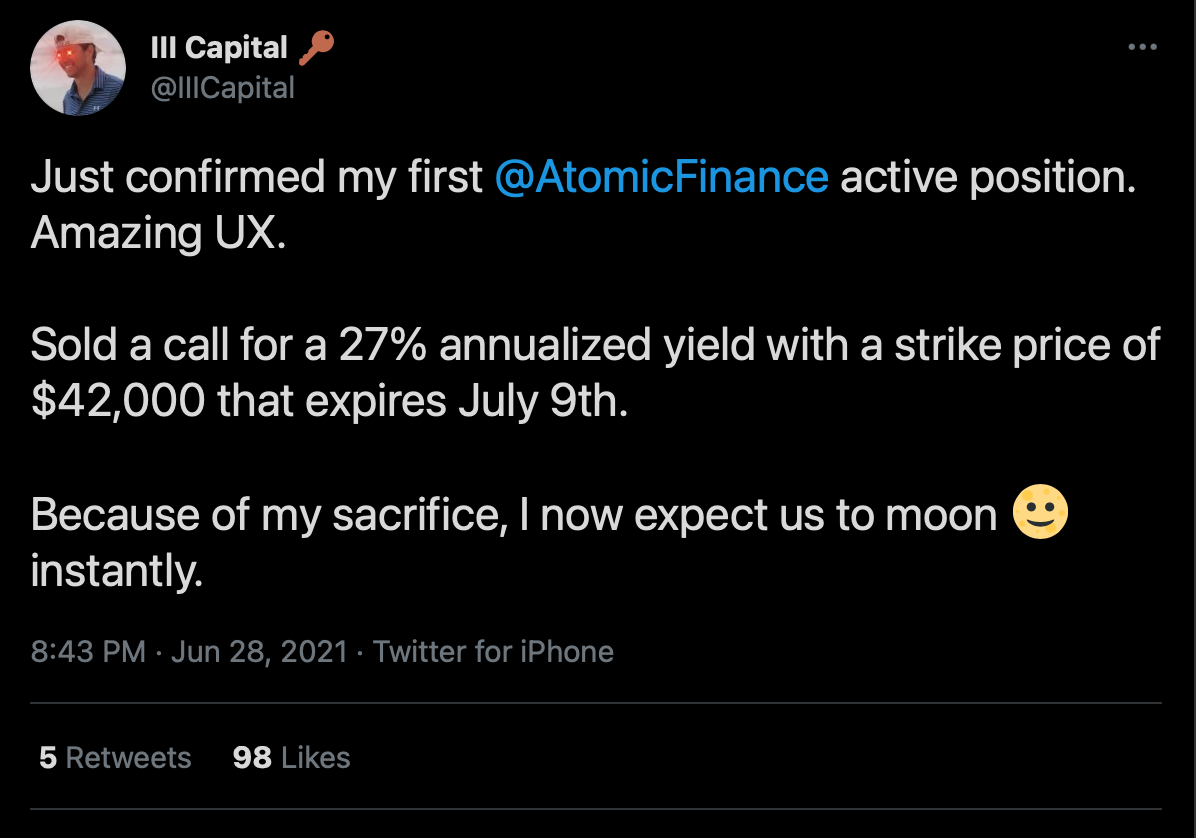Viewport: 1196px width, 838px height.
Task: Click the likes count number 98
Action: click(x=252, y=757)
